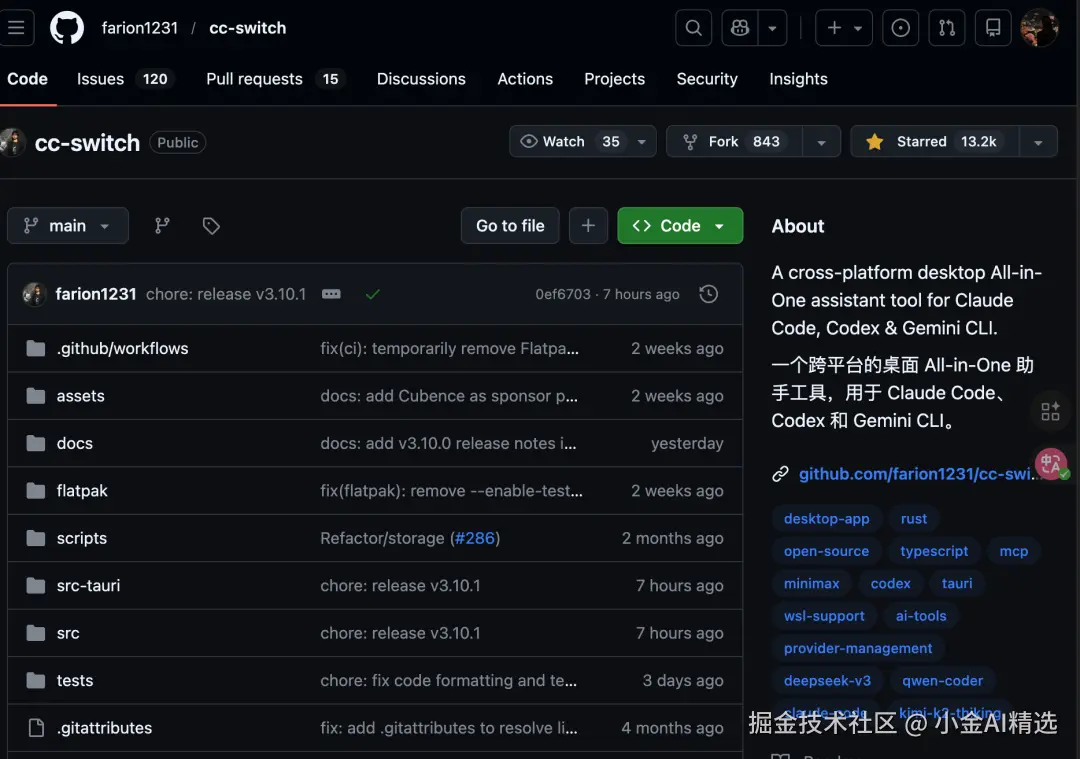Open the tests folder
The image size is (1080, 759).
[x=74, y=680]
